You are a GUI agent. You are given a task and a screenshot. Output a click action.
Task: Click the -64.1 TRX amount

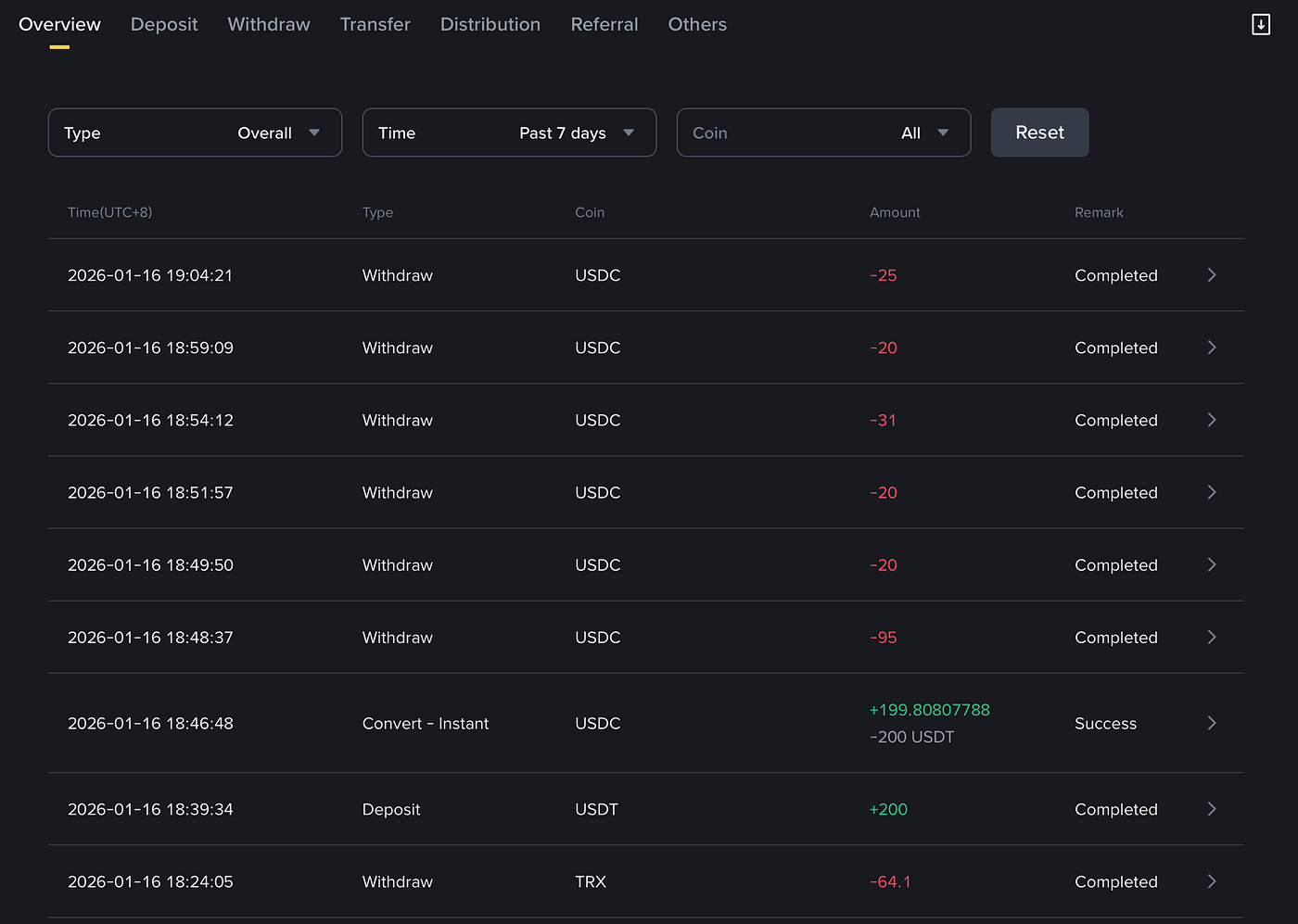890,881
